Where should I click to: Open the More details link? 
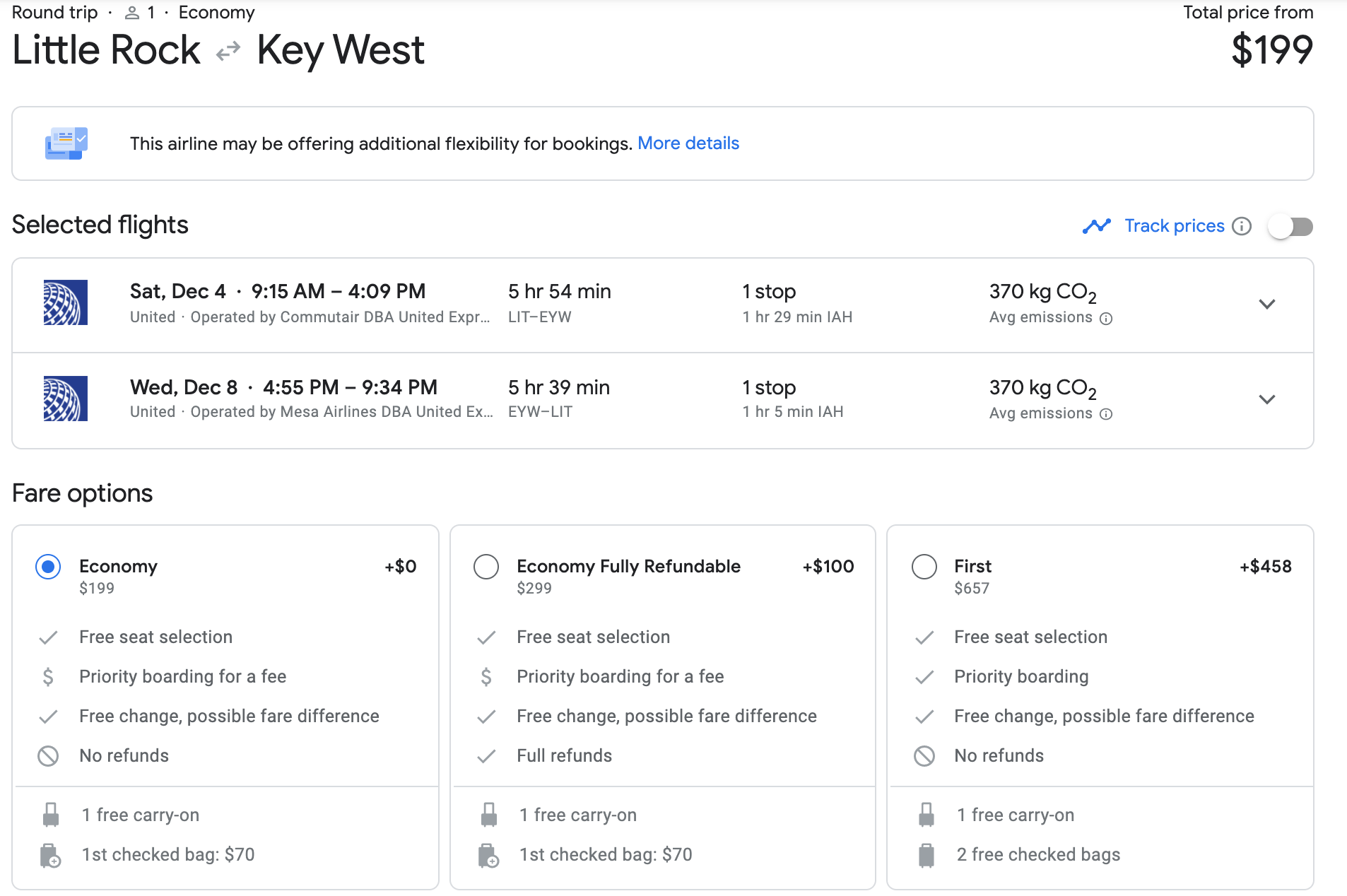[x=688, y=143]
